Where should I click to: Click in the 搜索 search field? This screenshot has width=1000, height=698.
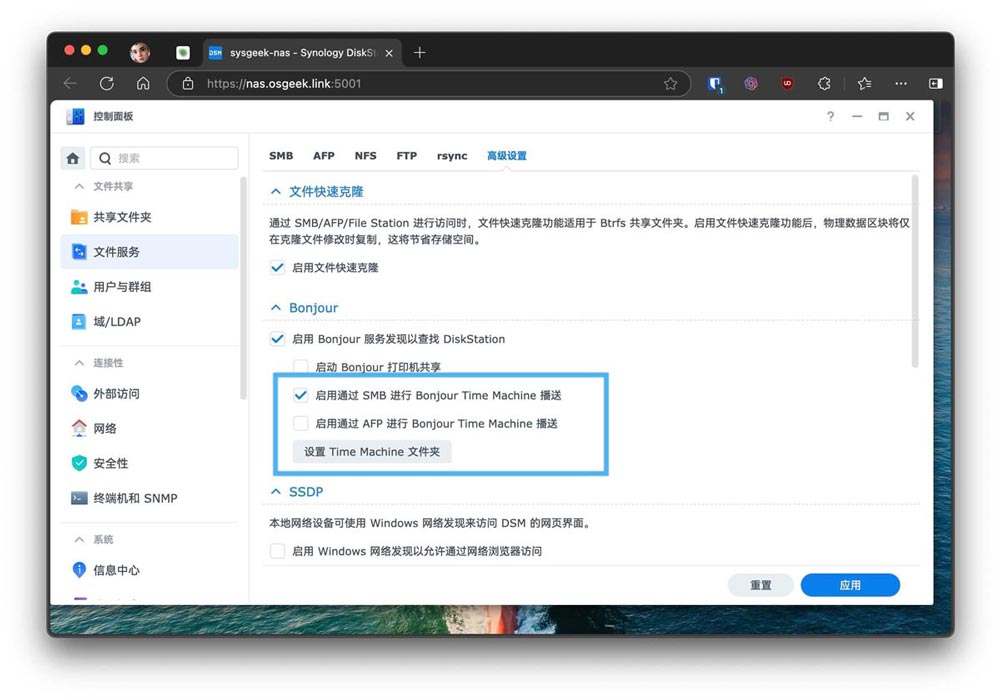coord(165,157)
